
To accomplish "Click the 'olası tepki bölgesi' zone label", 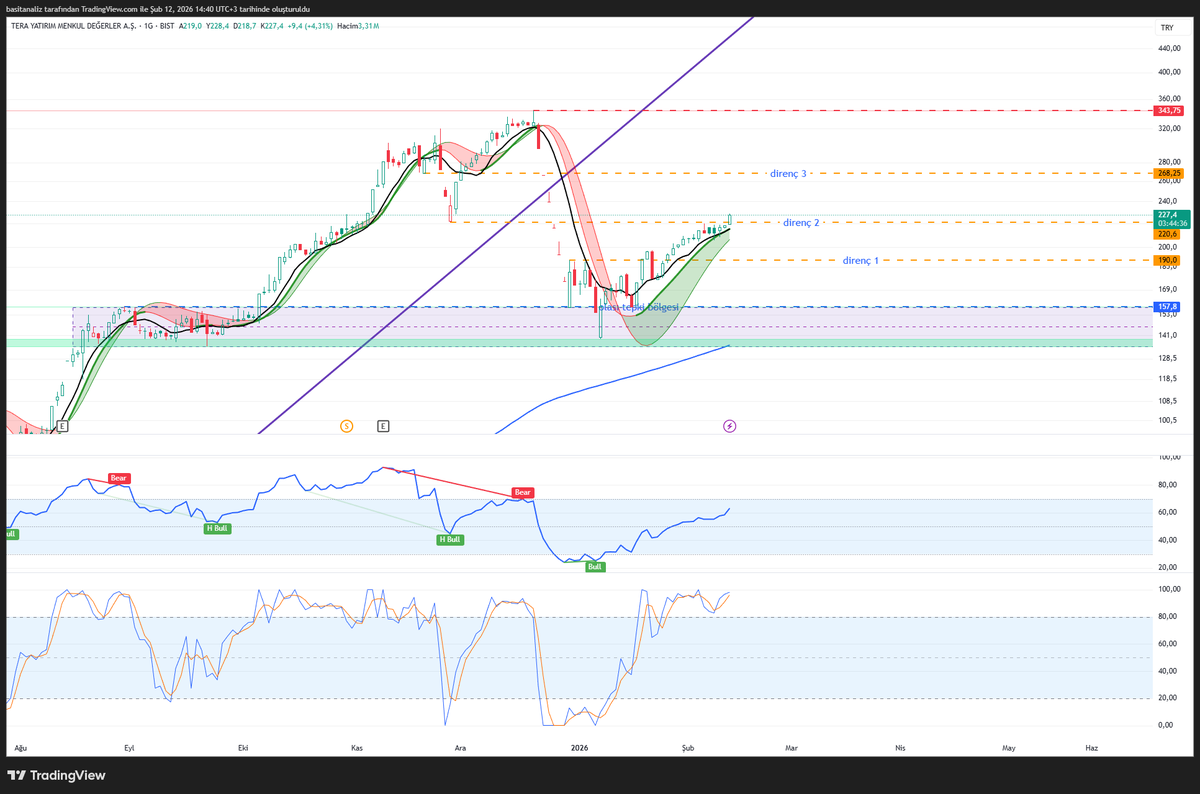I will (x=637, y=307).
